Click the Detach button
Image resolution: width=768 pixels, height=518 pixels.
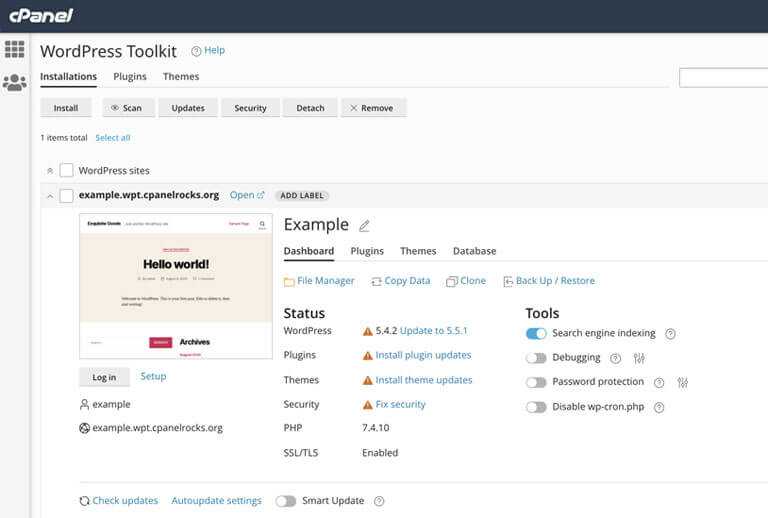pos(310,108)
